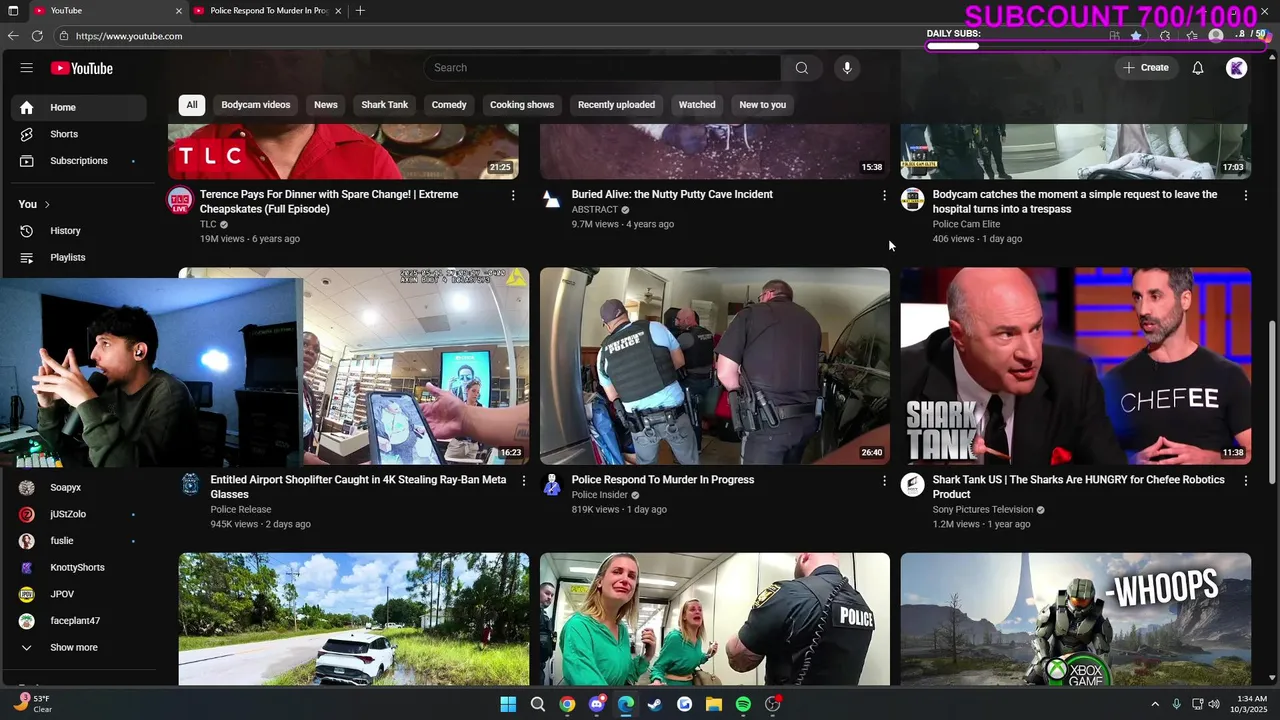This screenshot has height=720, width=1280.
Task: Open the Buried Alive Nutty Putty video title
Action: point(672,195)
